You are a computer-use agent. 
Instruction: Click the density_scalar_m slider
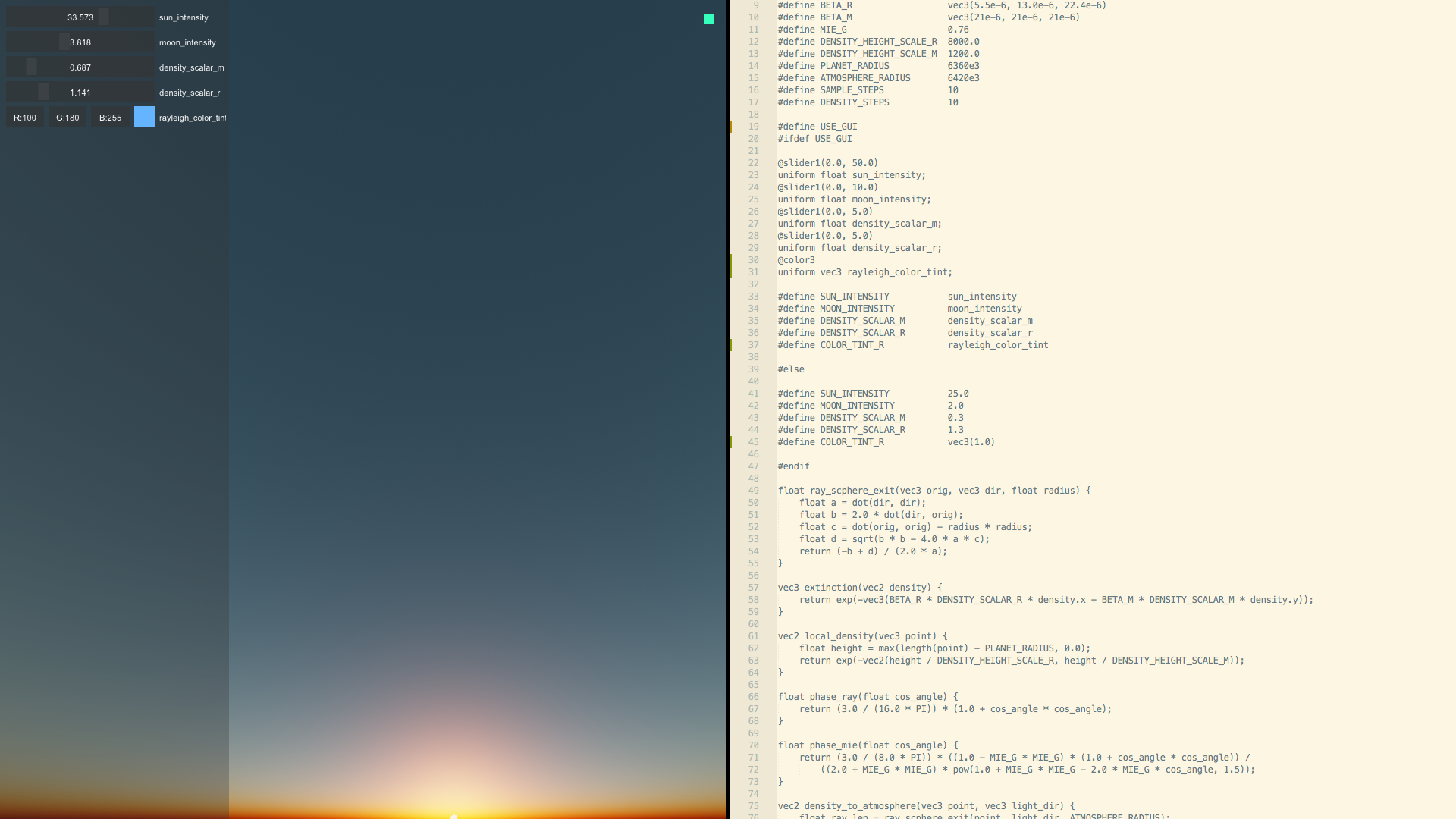(80, 67)
